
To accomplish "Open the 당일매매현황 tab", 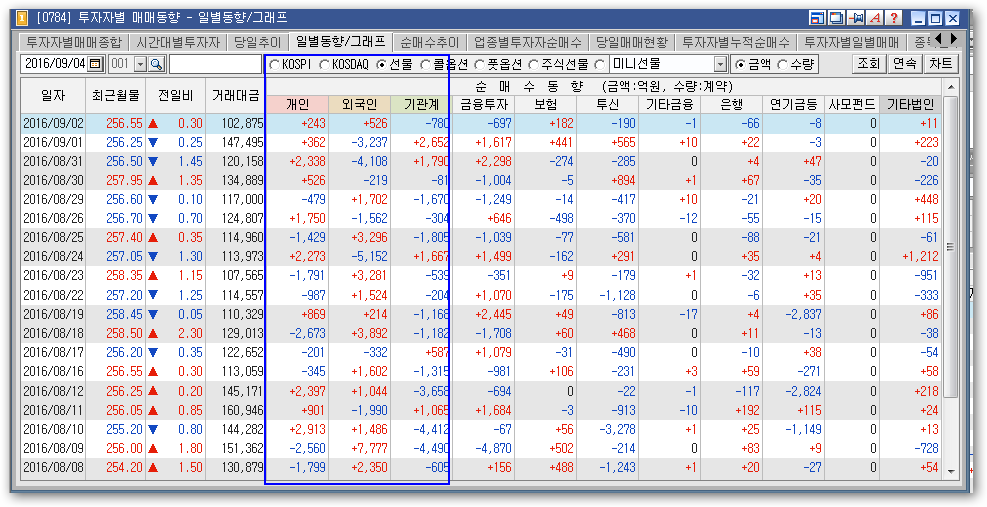I will point(632,43).
